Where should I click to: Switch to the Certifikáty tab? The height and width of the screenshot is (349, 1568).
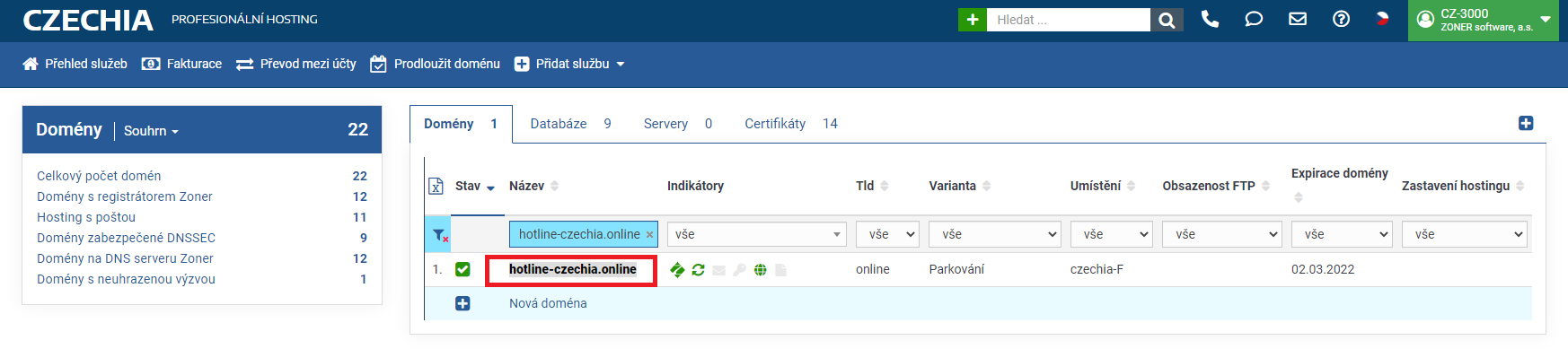(790, 124)
